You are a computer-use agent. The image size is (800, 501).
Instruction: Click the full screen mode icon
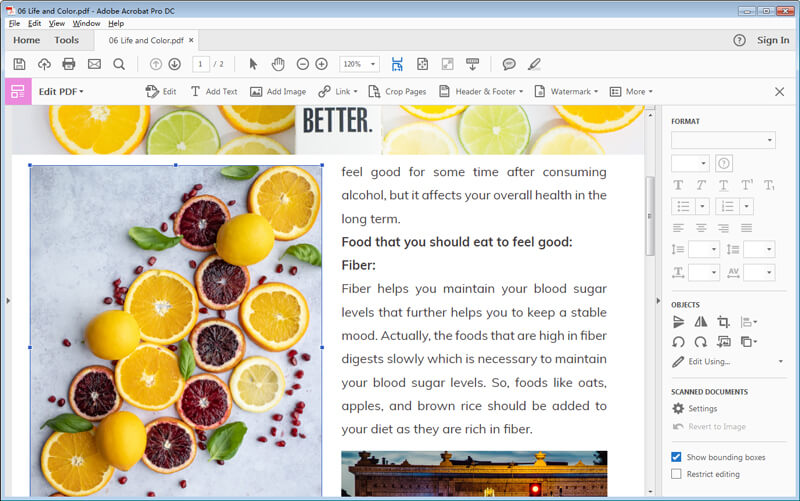click(x=447, y=64)
